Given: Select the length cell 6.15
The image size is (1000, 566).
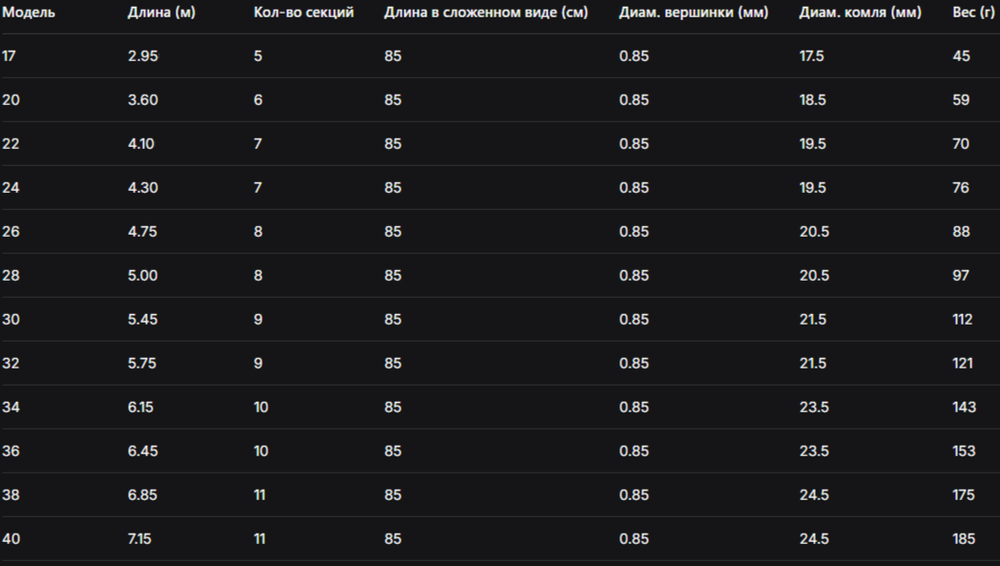Looking at the screenshot, I should click(143, 408).
